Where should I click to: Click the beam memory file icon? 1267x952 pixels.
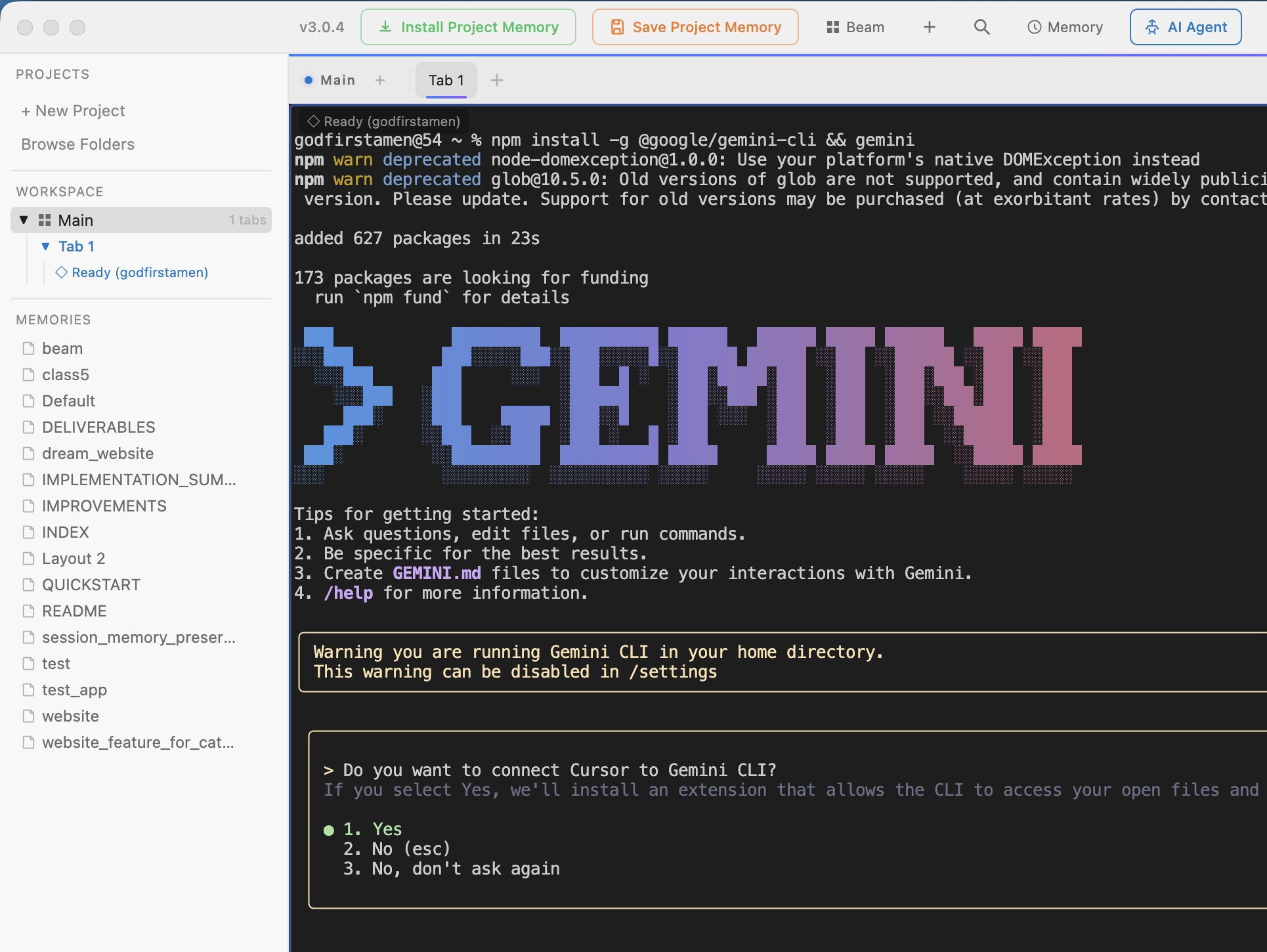click(28, 348)
